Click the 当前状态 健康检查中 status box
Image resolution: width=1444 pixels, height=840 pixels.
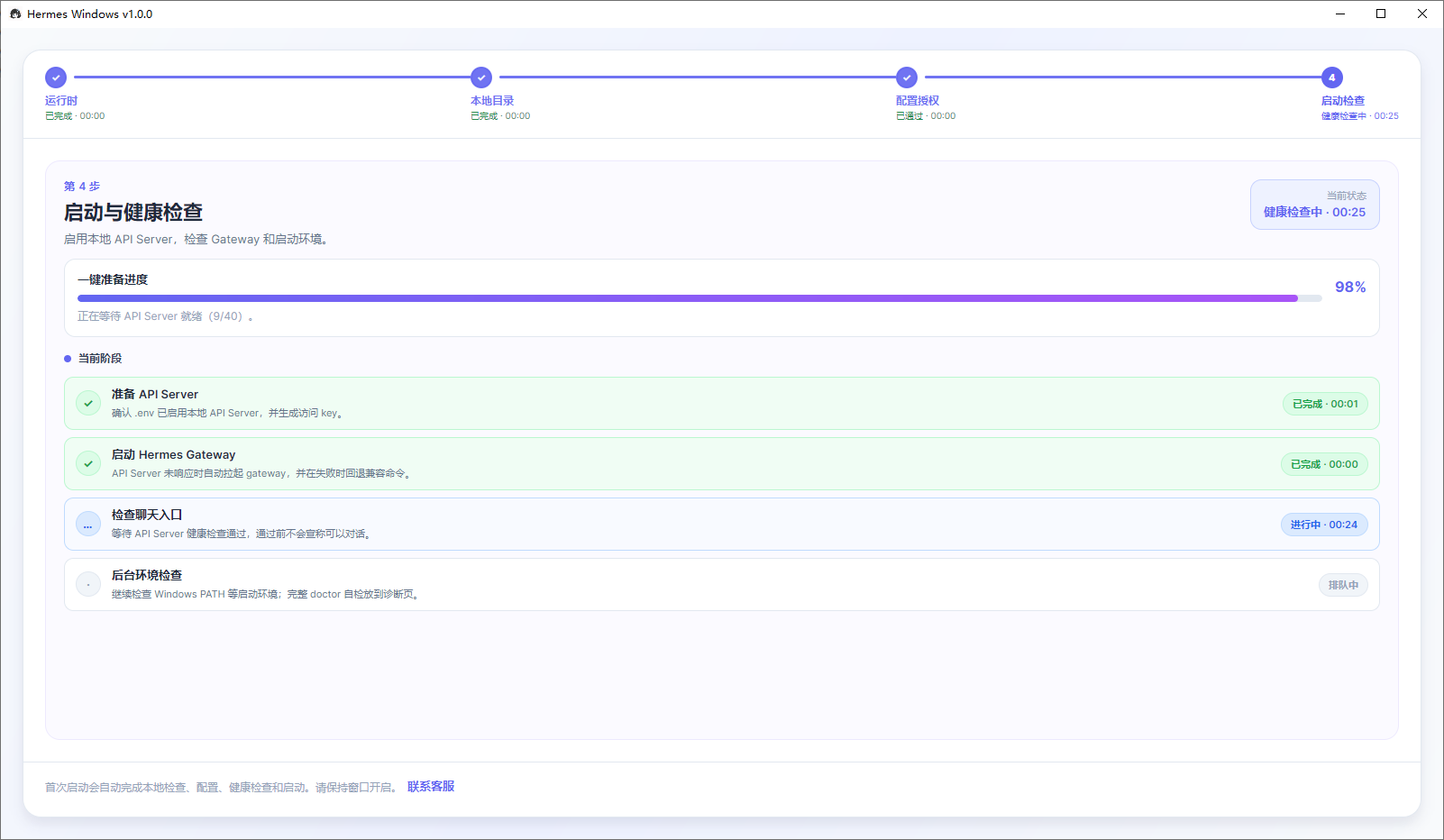pos(1314,205)
